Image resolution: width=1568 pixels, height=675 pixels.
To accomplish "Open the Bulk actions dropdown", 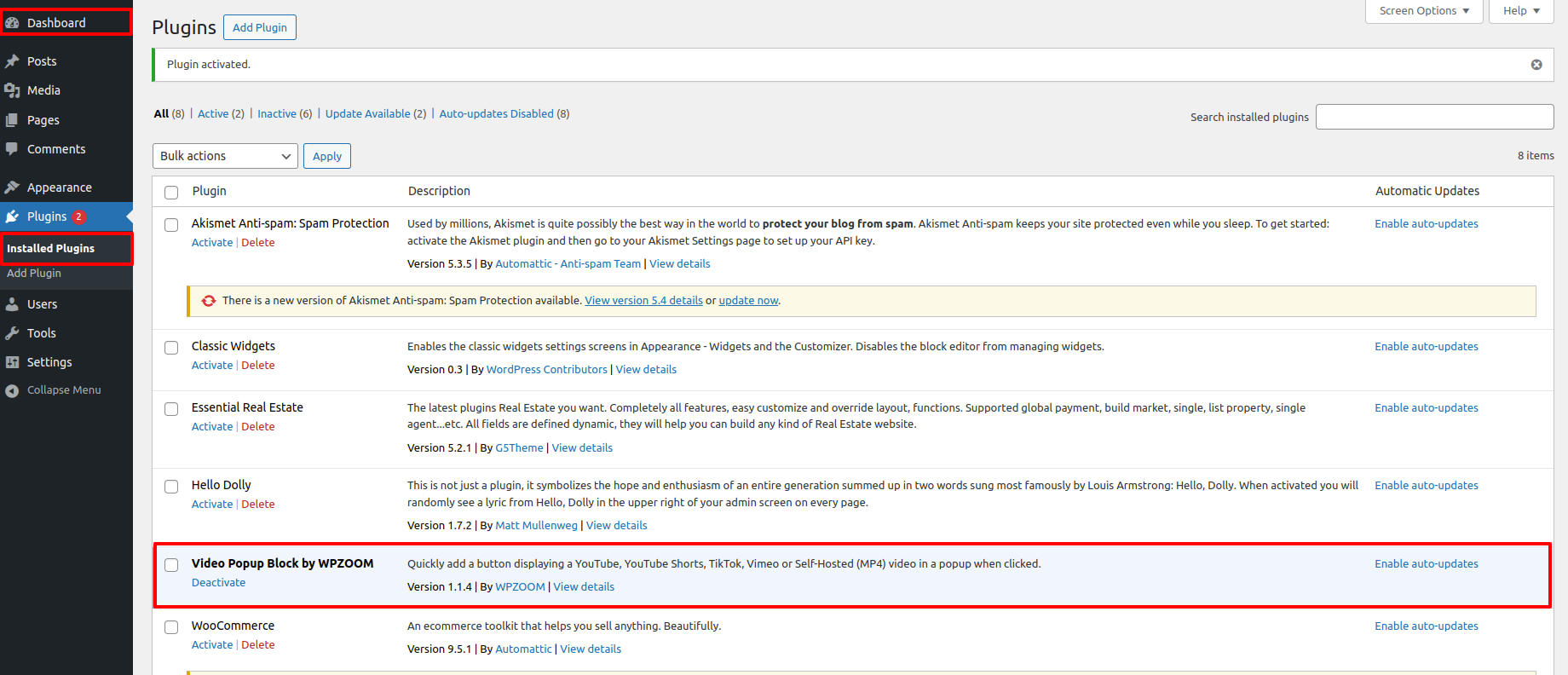I will [x=225, y=156].
